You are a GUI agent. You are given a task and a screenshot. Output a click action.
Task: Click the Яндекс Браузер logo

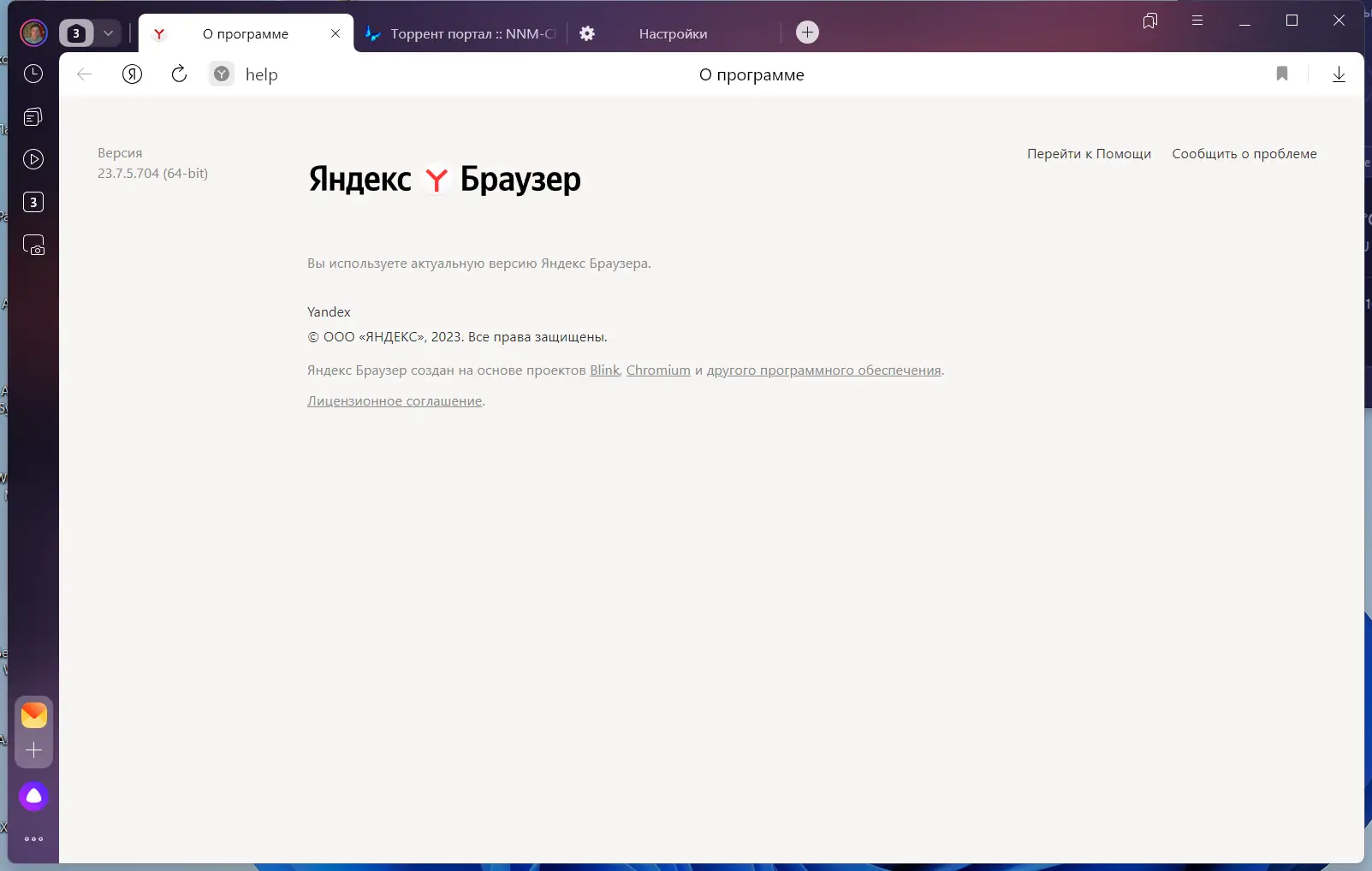pyautogui.click(x=444, y=179)
